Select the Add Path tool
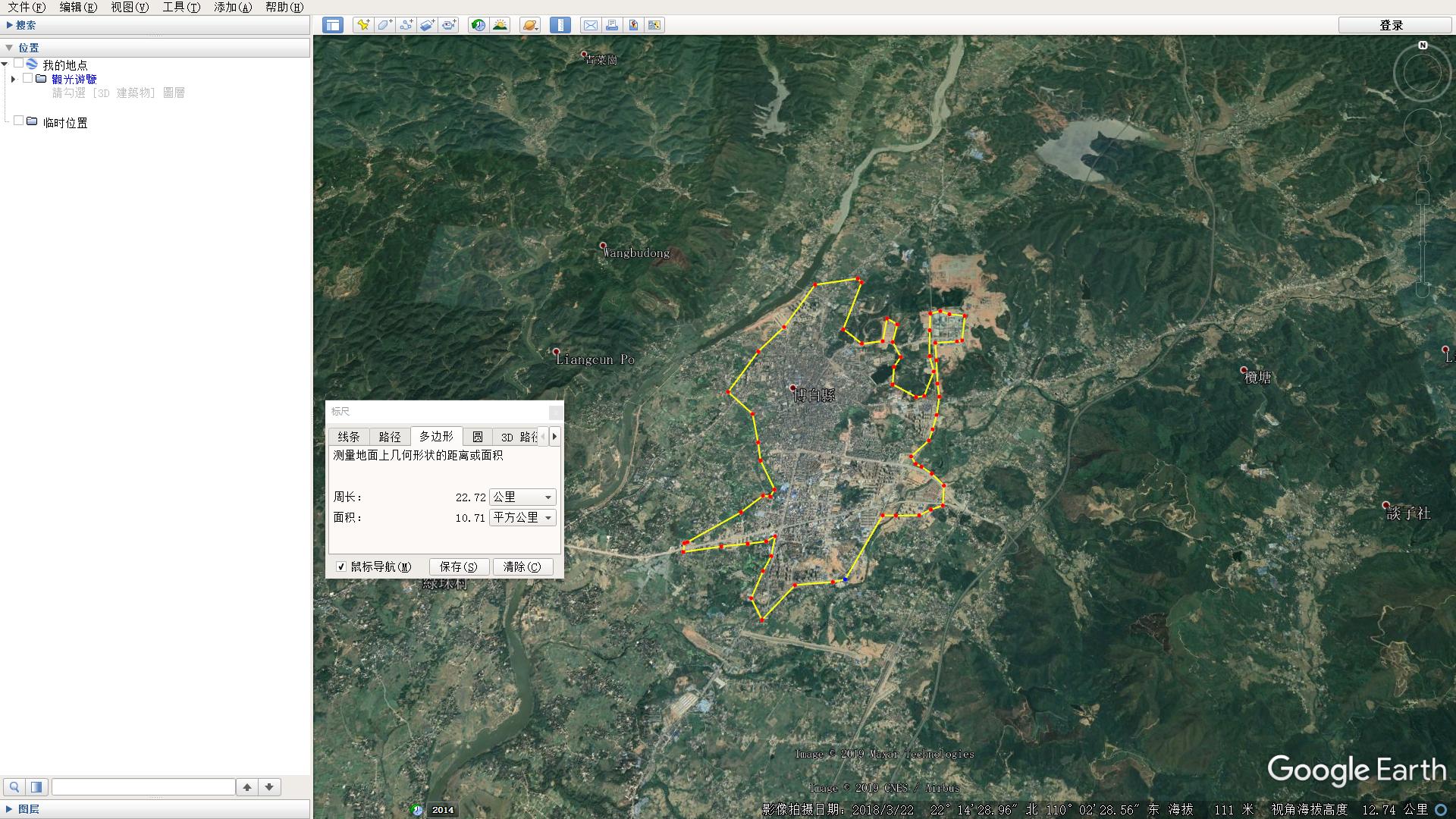 point(406,25)
